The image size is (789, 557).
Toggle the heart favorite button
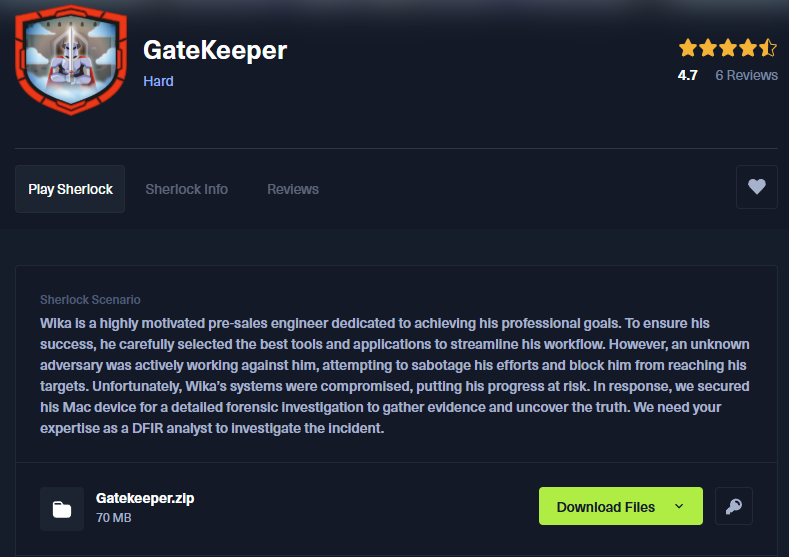pyautogui.click(x=756, y=187)
